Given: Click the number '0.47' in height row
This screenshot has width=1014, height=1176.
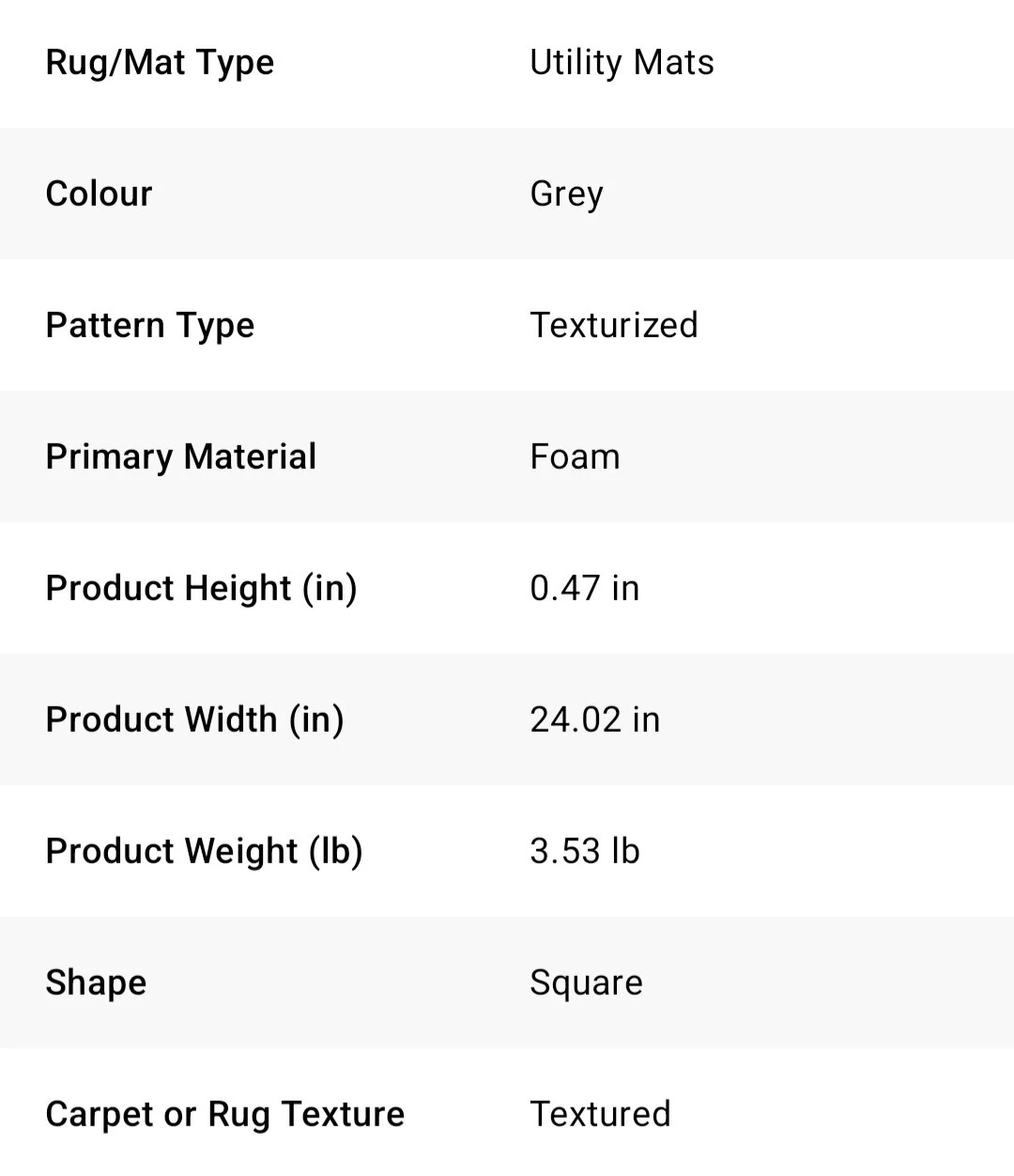Looking at the screenshot, I should click(x=564, y=589).
